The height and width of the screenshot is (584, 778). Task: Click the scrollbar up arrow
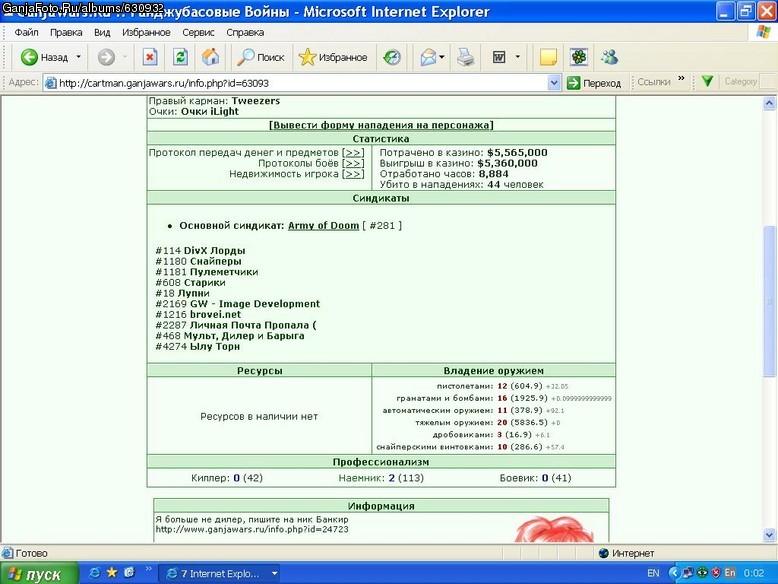pyautogui.click(x=769, y=103)
